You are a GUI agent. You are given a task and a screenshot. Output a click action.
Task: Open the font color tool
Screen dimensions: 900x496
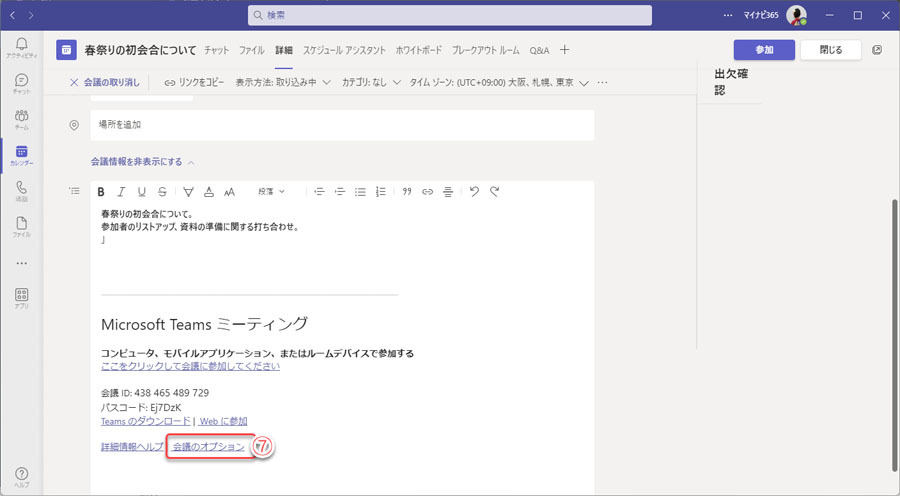pos(209,192)
